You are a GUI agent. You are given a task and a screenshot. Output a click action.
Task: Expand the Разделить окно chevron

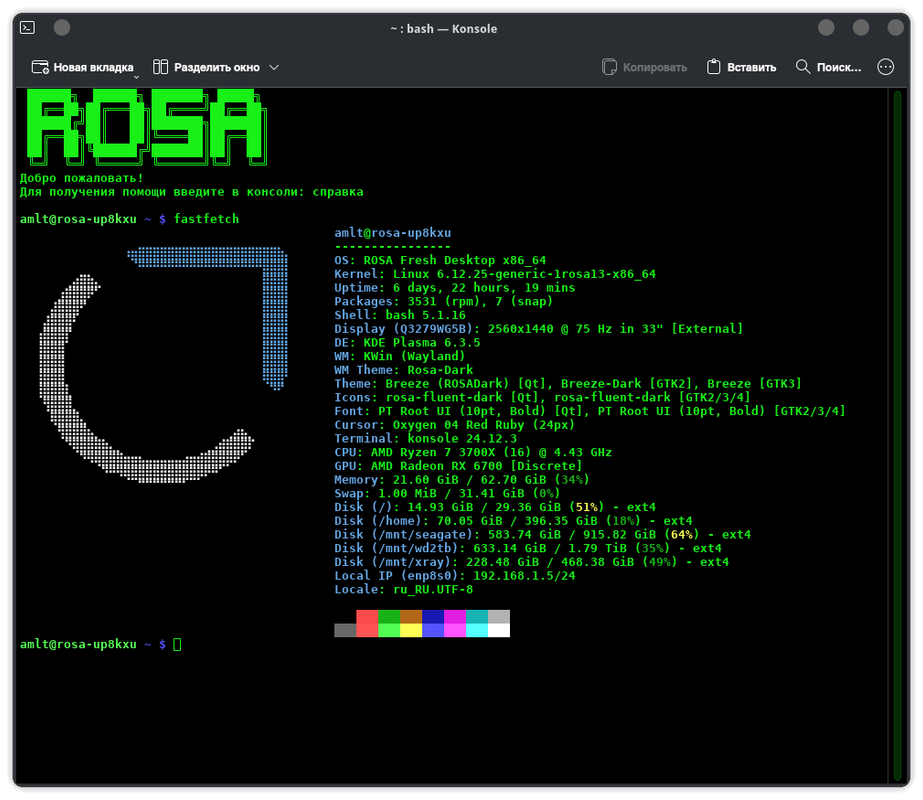click(274, 67)
